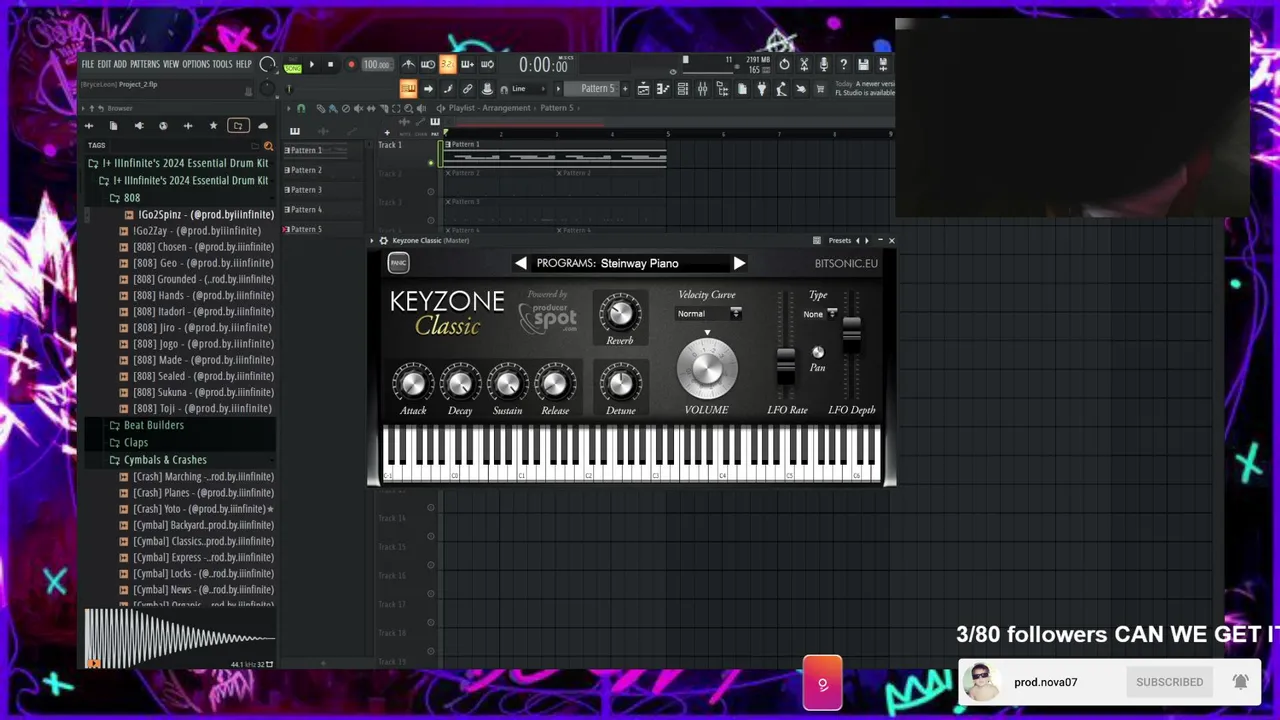This screenshot has width=1280, height=720.
Task: Click the playlist zoom tool icon
Action: click(x=408, y=108)
